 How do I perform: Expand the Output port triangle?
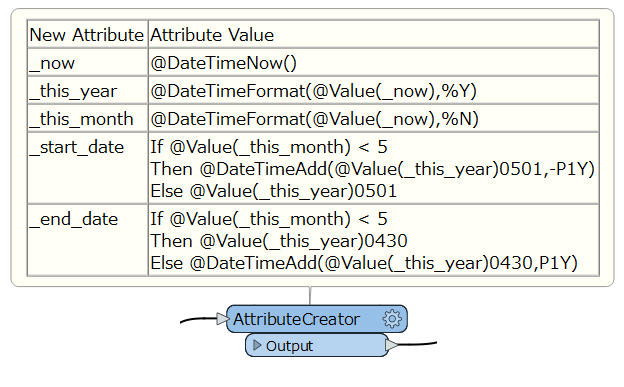(257, 345)
